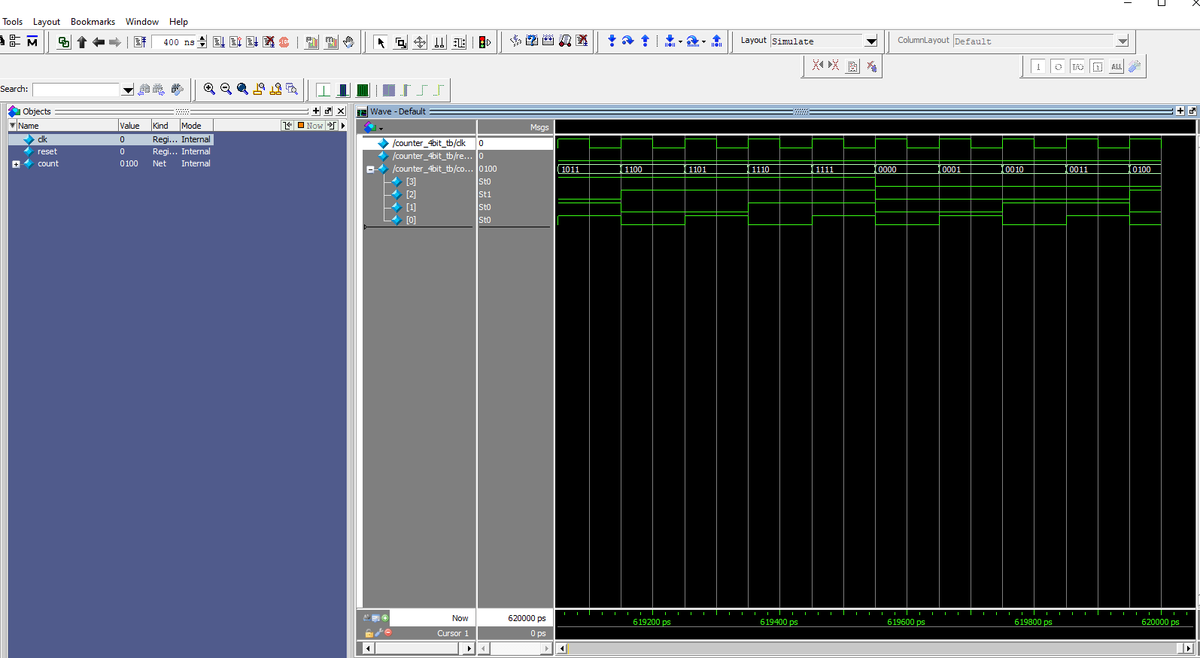Open the run length stepper arrows
The image size is (1200, 658).
tap(202, 42)
